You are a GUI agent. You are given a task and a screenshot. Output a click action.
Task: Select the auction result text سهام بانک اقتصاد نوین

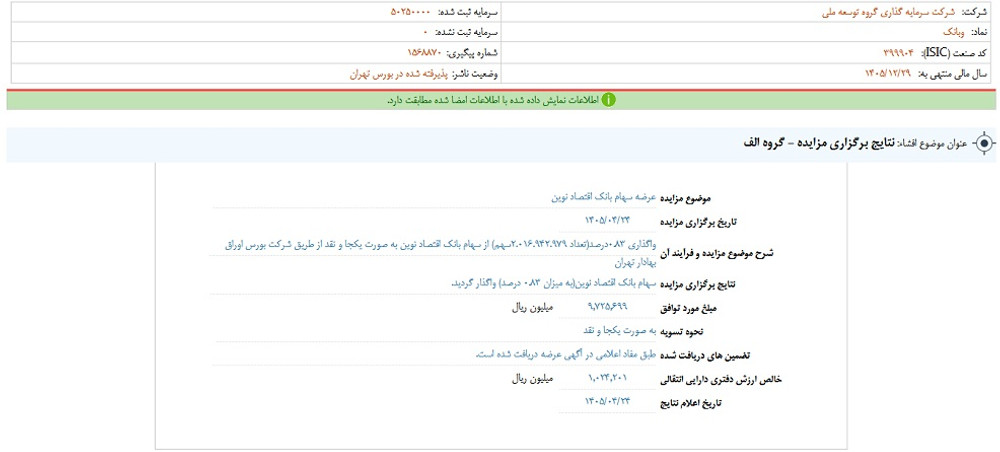tap(554, 284)
